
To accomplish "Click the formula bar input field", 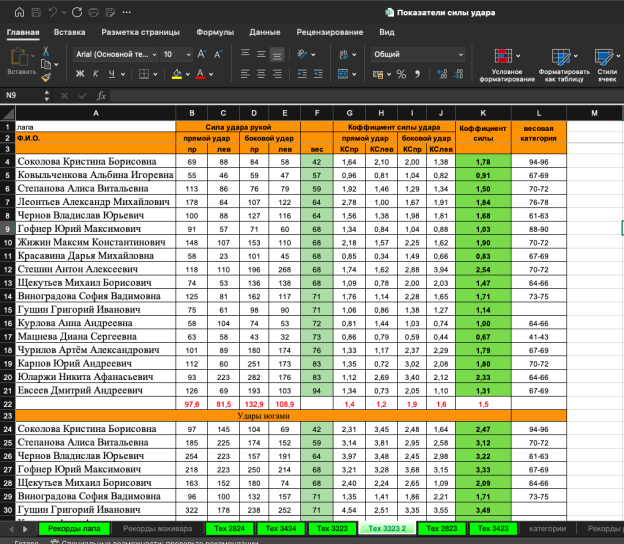I will tap(366, 96).
